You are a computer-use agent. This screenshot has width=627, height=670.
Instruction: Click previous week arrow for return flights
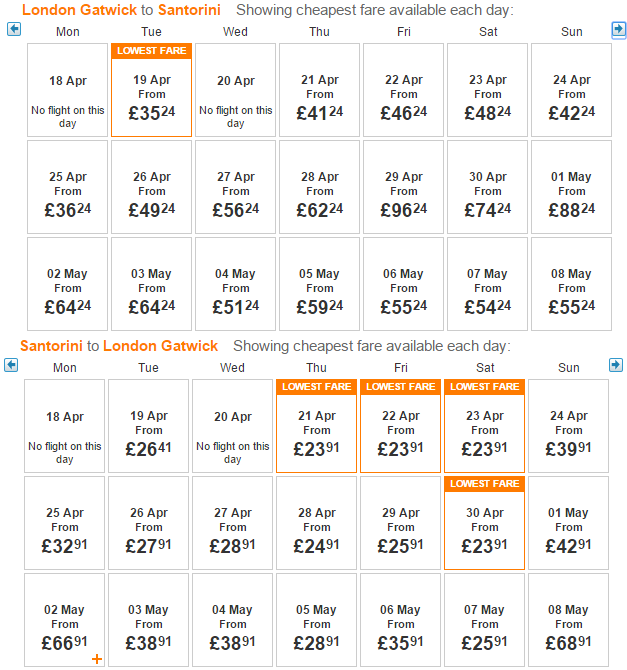11,365
